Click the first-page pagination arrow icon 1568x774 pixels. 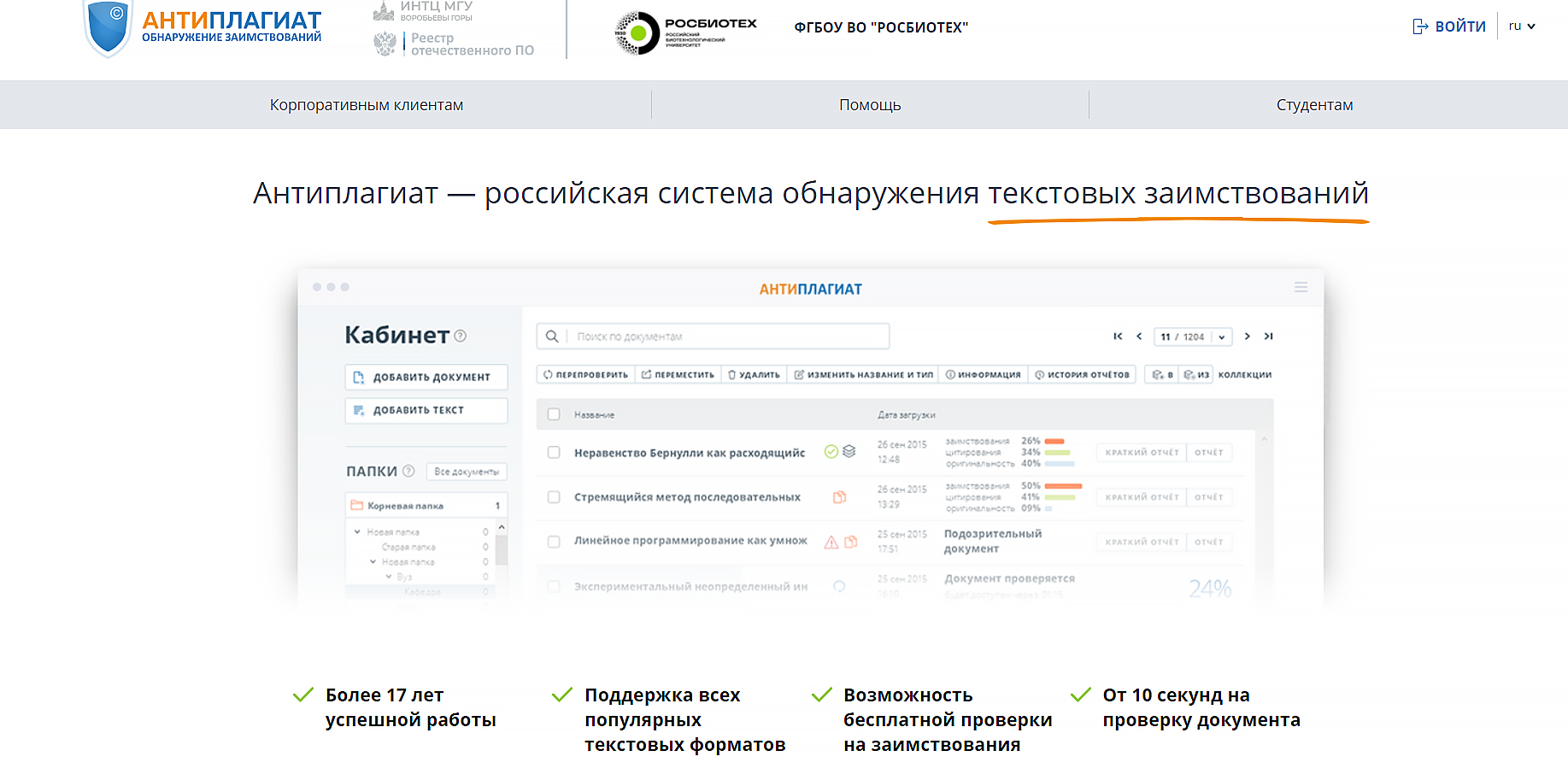(x=1118, y=337)
